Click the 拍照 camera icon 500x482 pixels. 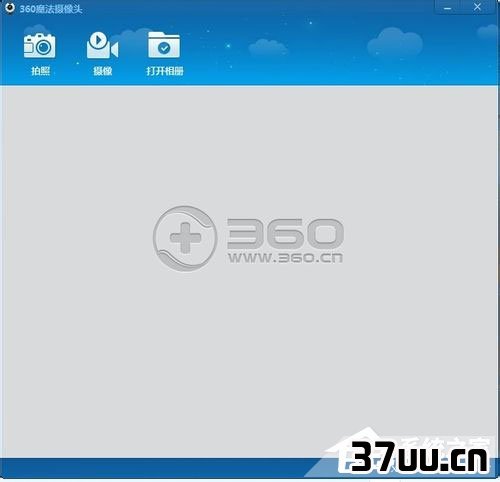click(x=40, y=46)
